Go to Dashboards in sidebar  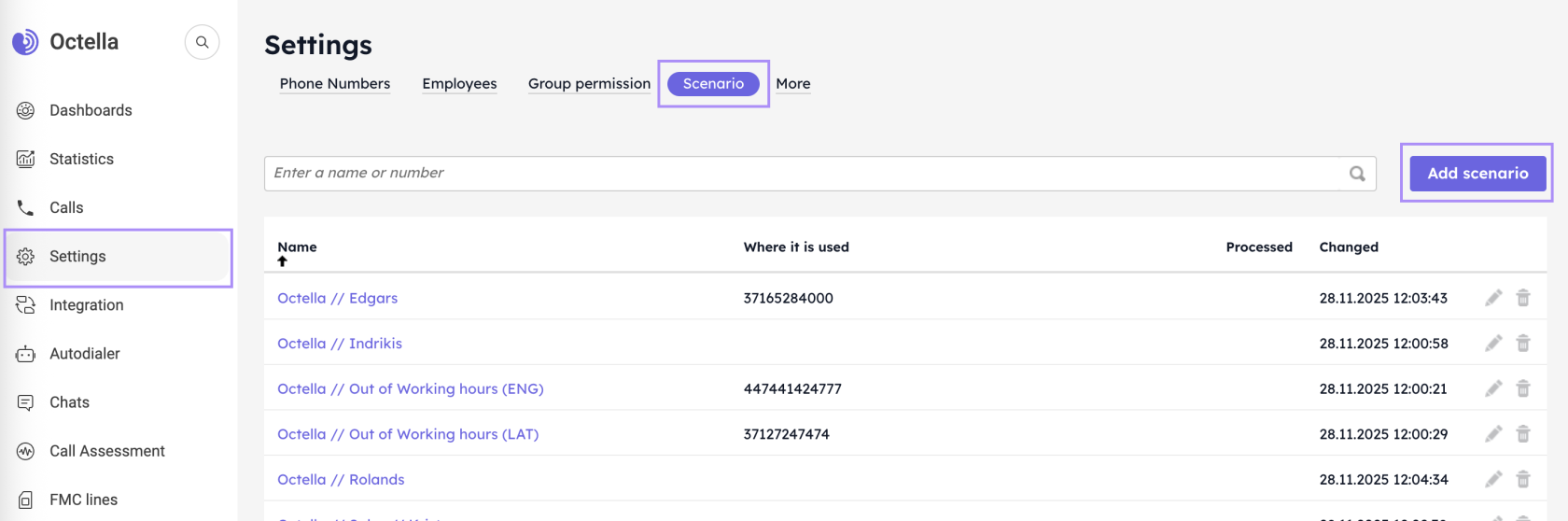(91, 110)
